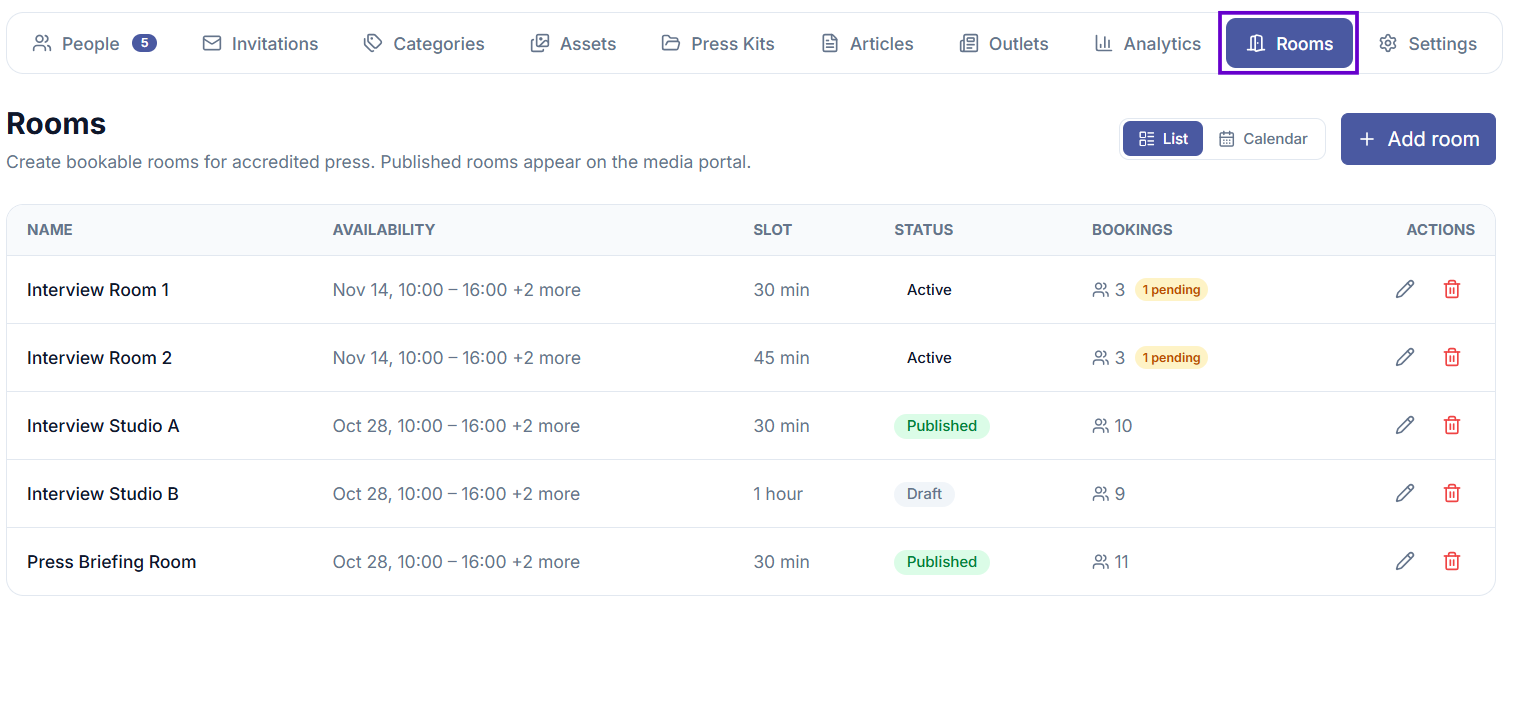This screenshot has height=727, width=1520.
Task: Select the Interview Room 1 name
Action: coord(98,290)
